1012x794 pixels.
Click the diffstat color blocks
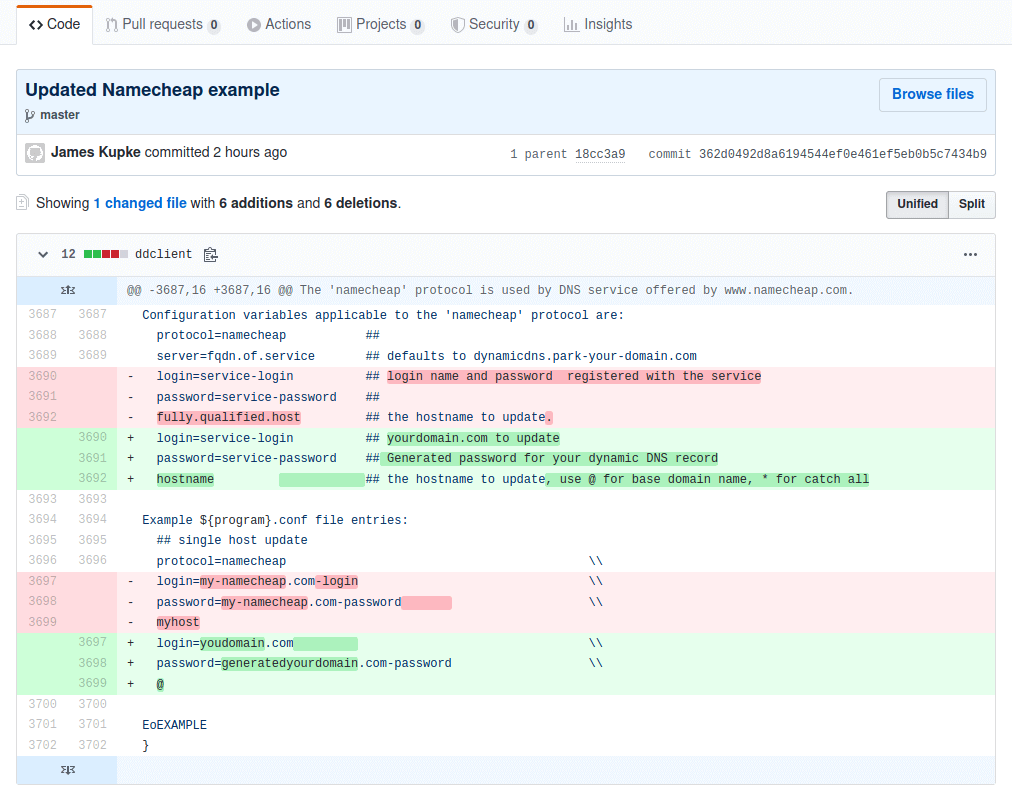(x=106, y=254)
